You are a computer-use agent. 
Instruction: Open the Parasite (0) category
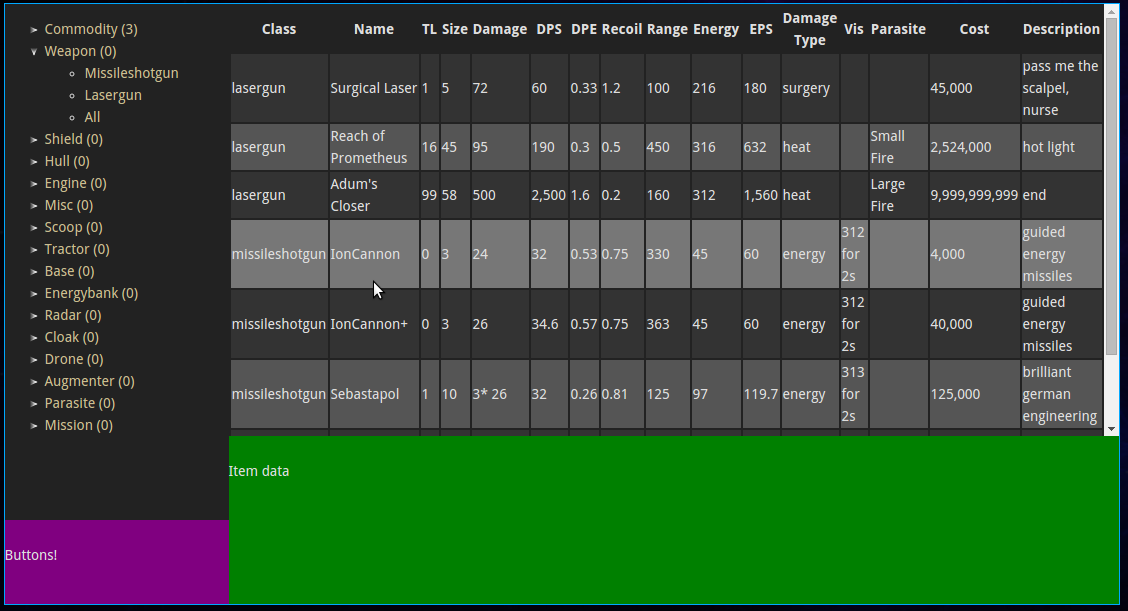pyautogui.click(x=79, y=403)
